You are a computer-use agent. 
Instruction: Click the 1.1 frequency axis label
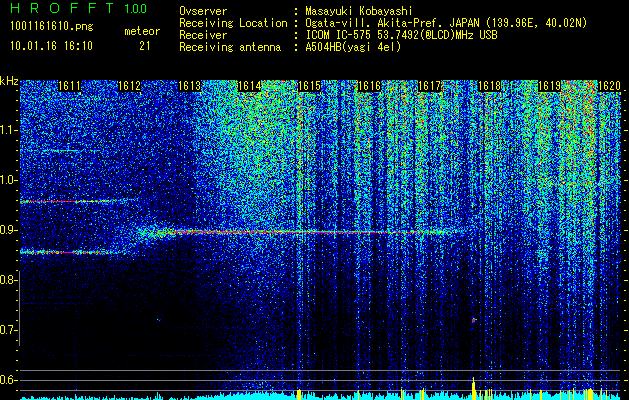click(9, 130)
